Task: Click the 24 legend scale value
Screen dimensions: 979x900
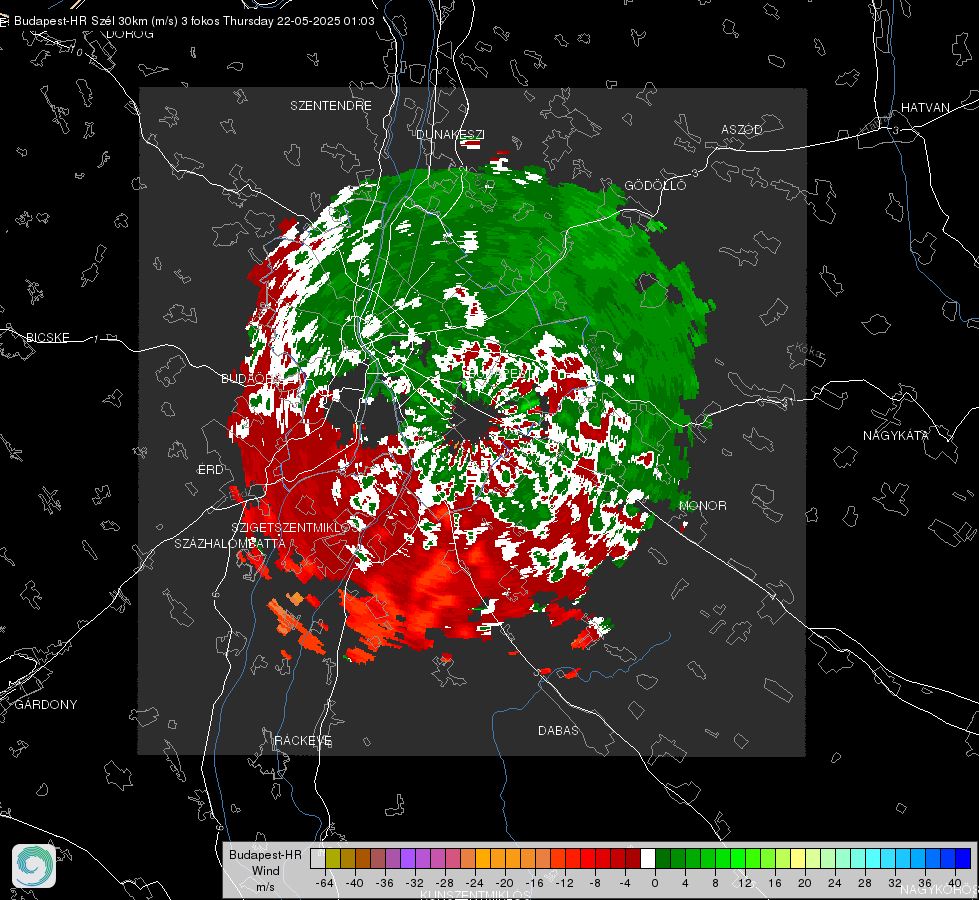Action: pos(835,884)
